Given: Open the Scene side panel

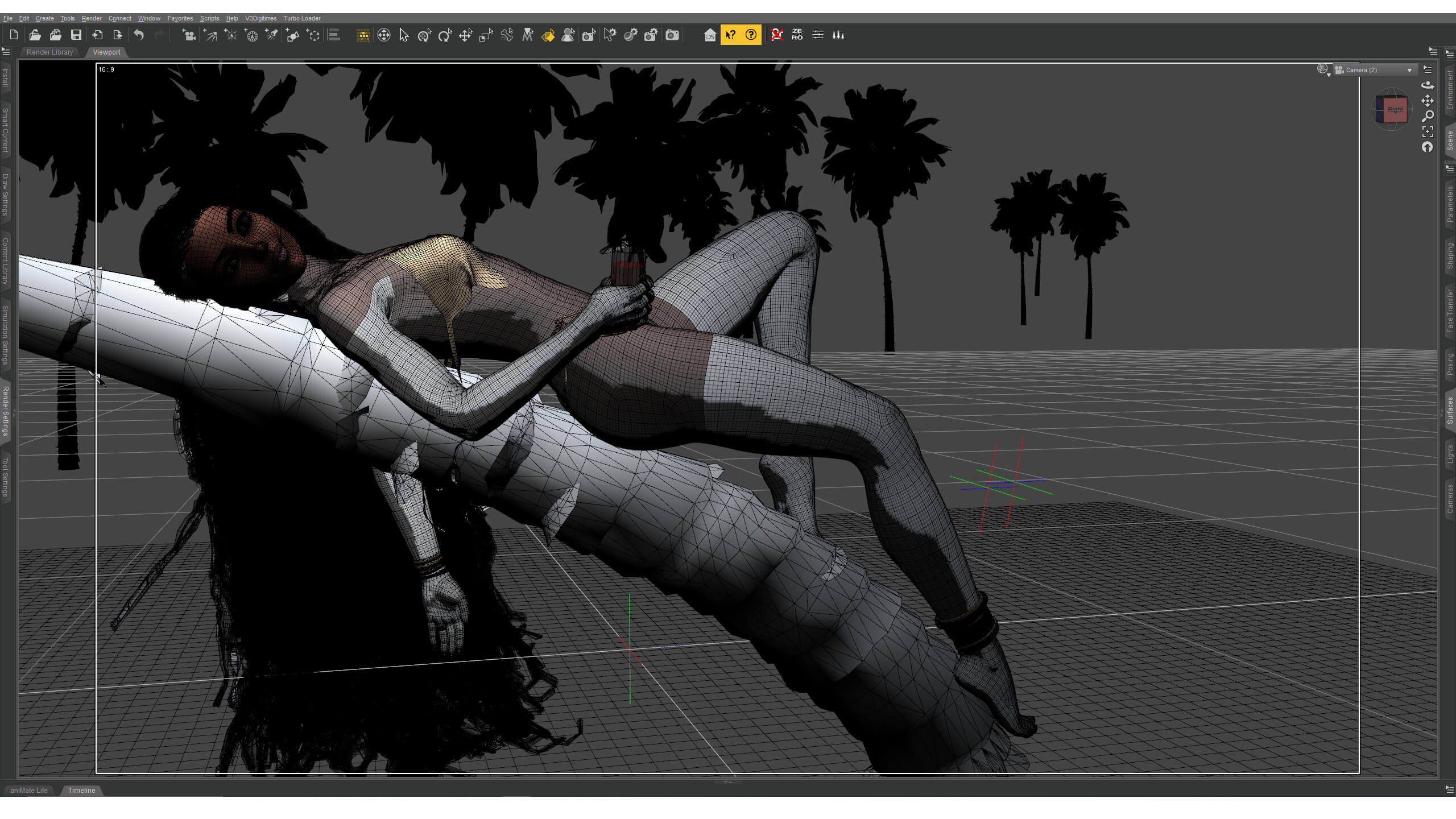Looking at the screenshot, I should point(1450,140).
